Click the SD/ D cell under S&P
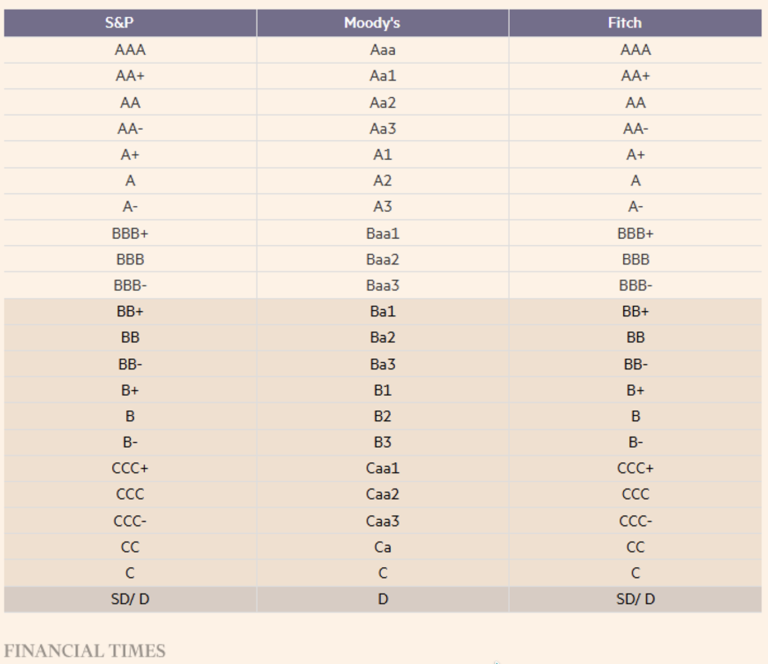 pos(130,599)
